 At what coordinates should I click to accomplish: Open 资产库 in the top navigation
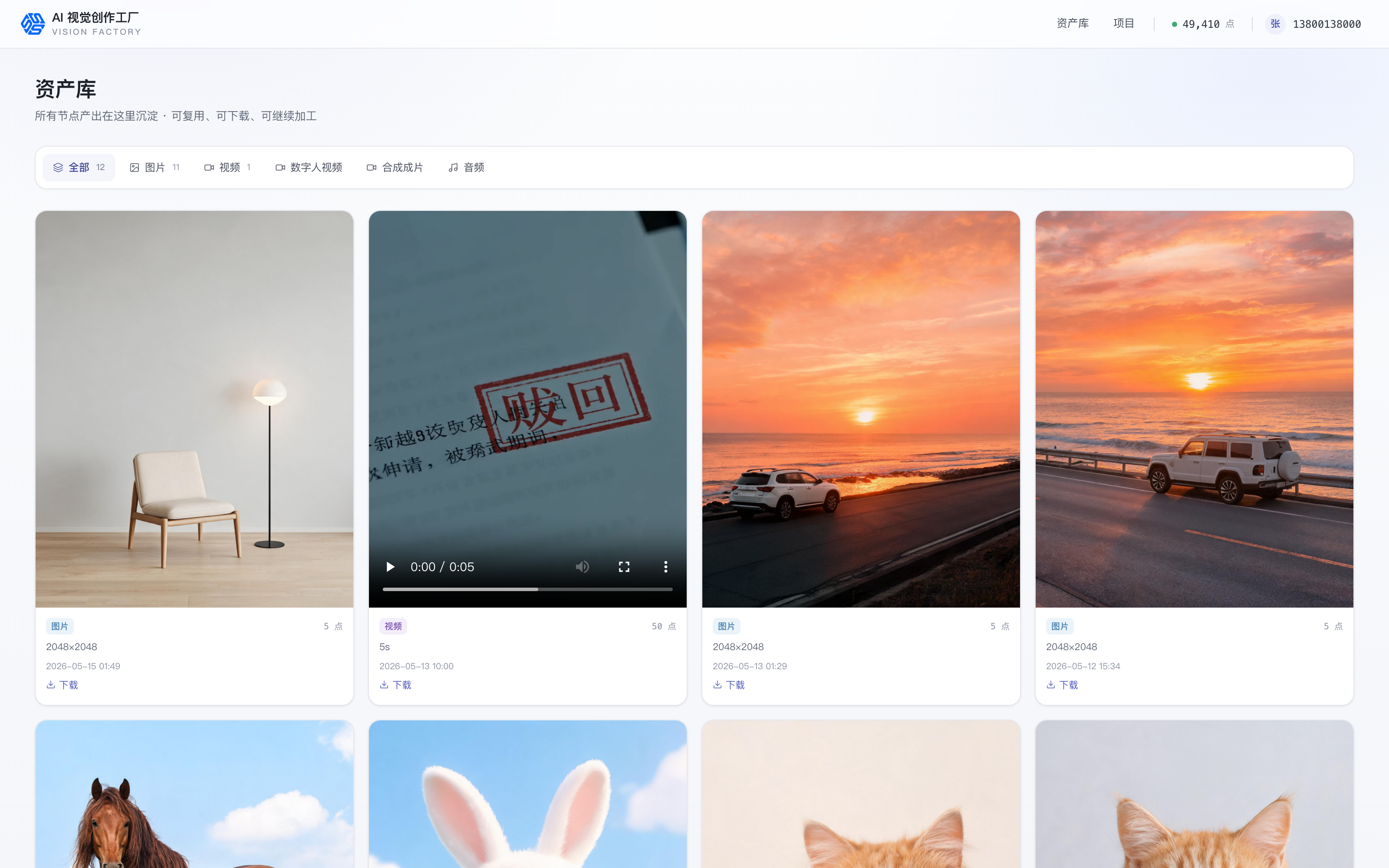[1072, 23]
